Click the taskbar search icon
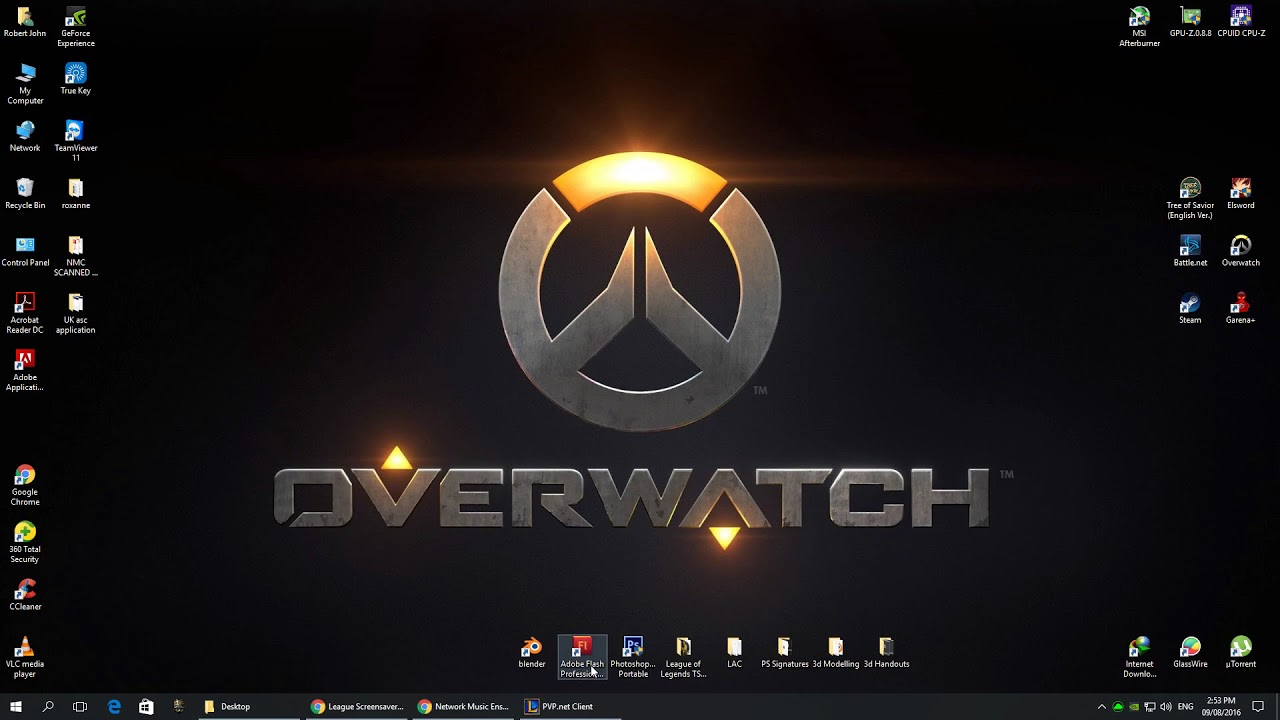1280x720 pixels. click(48, 706)
